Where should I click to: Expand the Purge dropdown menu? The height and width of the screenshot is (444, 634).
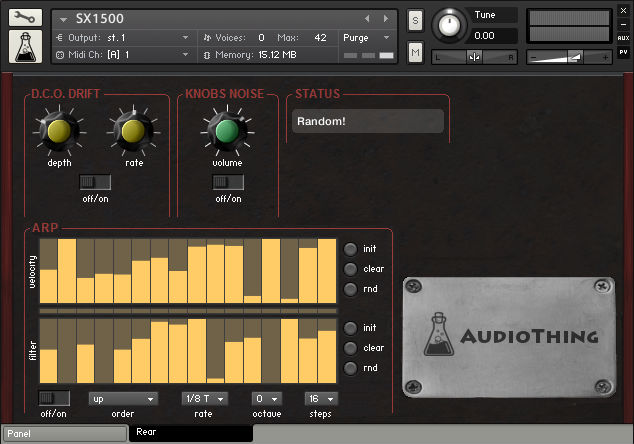pyautogui.click(x=366, y=38)
